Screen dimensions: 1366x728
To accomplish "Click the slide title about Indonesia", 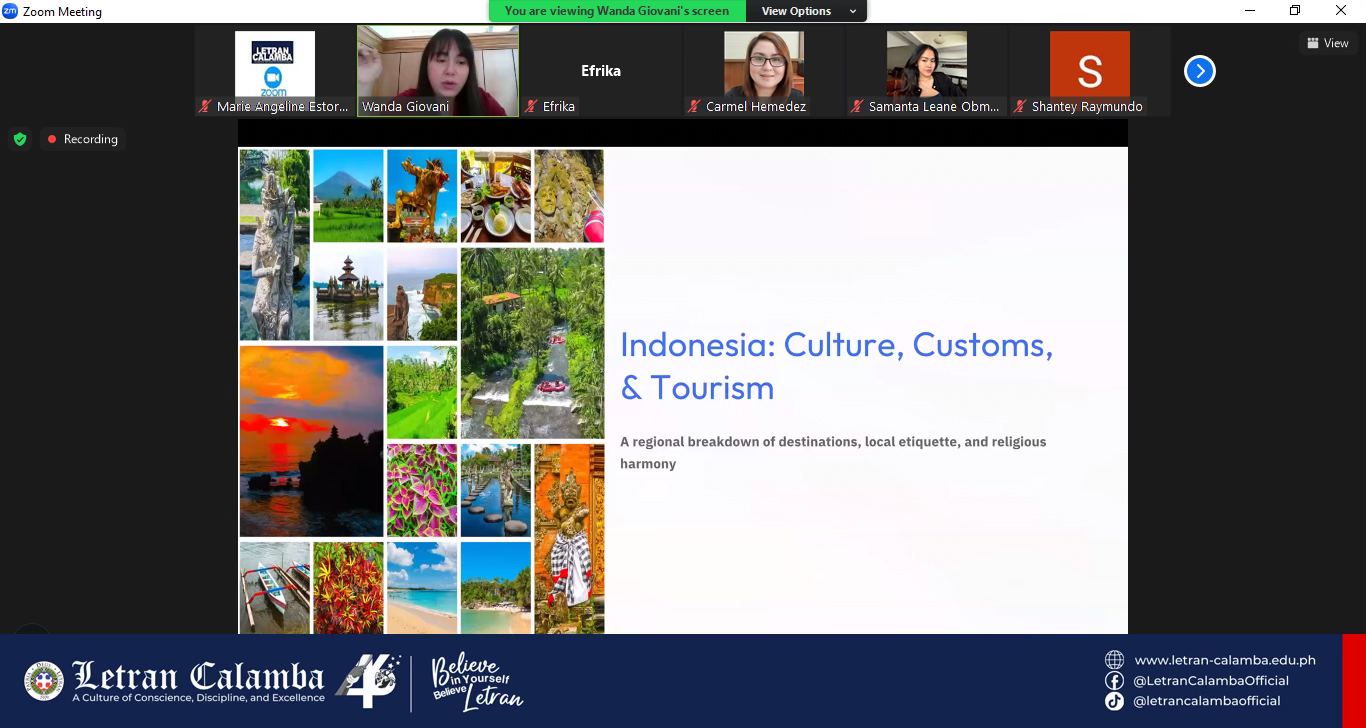I will 836,365.
